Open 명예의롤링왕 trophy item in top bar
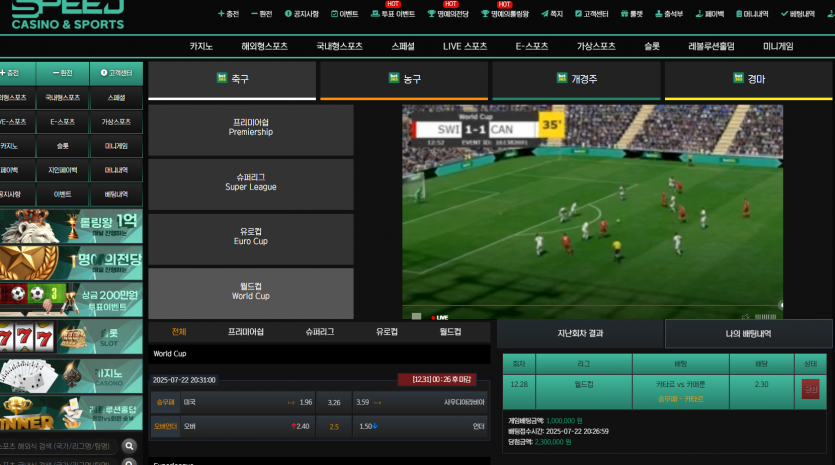Viewport: 835px width, 465px height. (505, 13)
